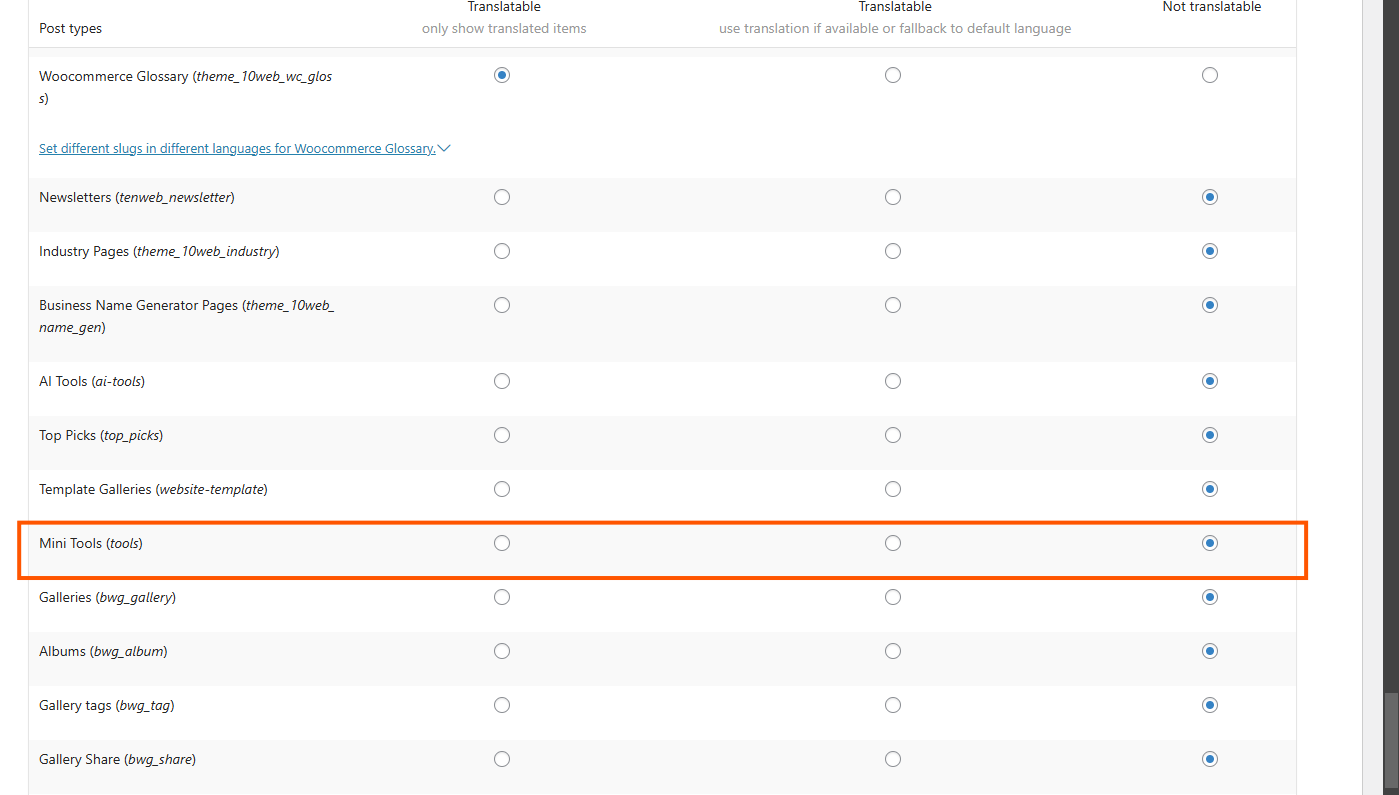Set Gallery Share to translatable with fallback
Viewport: 1399px width, 795px height.
893,759
